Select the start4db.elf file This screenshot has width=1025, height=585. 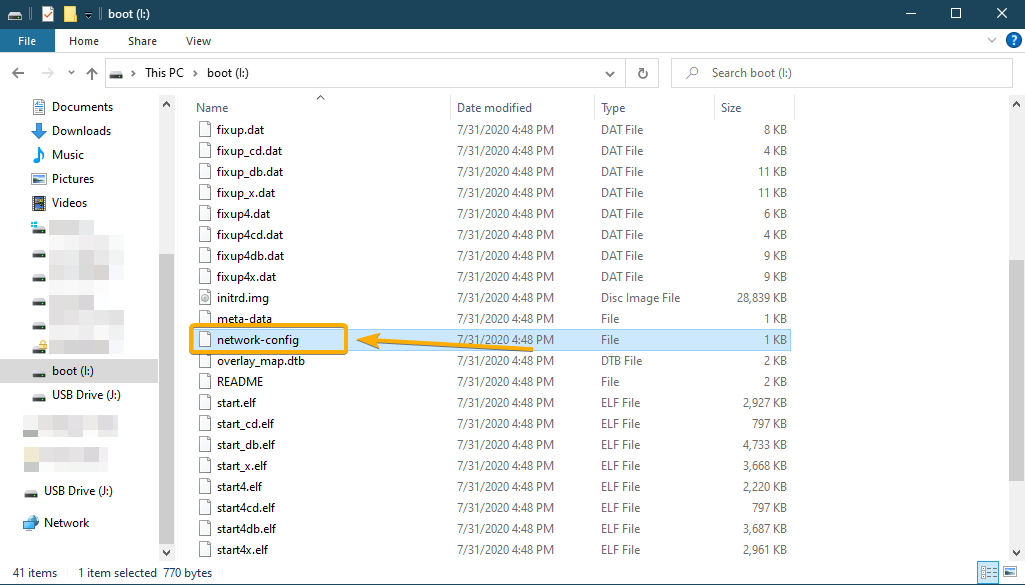click(x=246, y=528)
